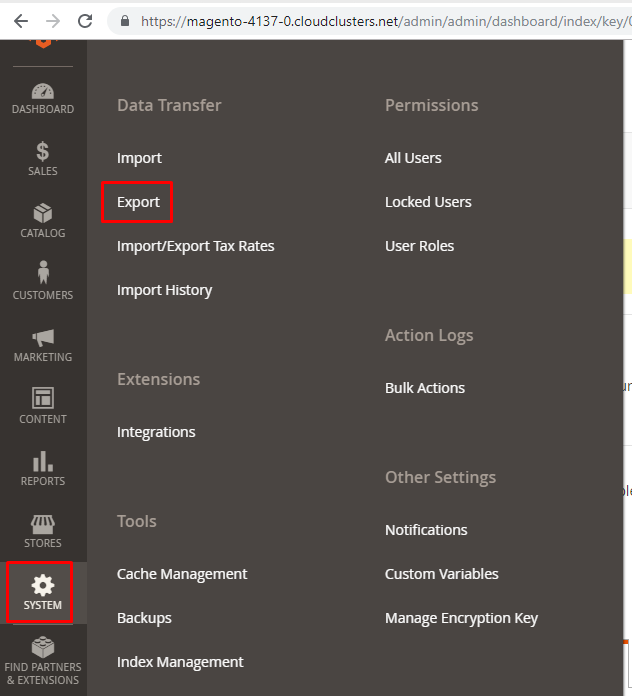
Task: Open the Customers person icon
Action: click(x=43, y=273)
